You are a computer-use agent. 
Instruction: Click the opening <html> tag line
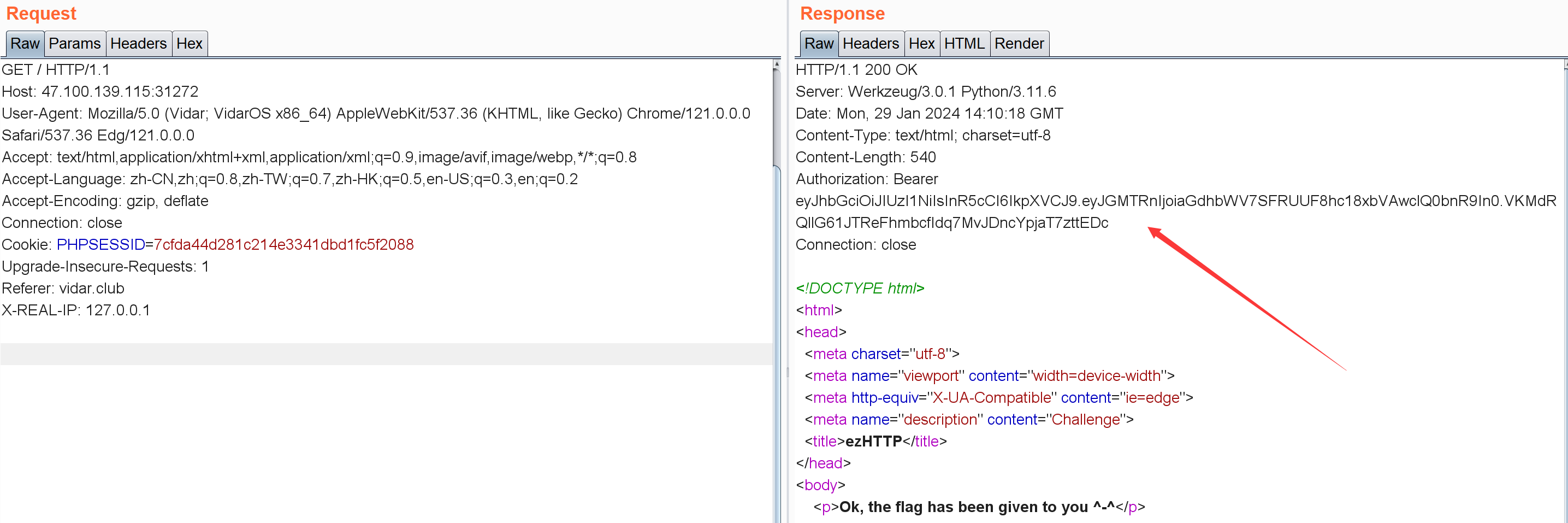click(x=819, y=311)
